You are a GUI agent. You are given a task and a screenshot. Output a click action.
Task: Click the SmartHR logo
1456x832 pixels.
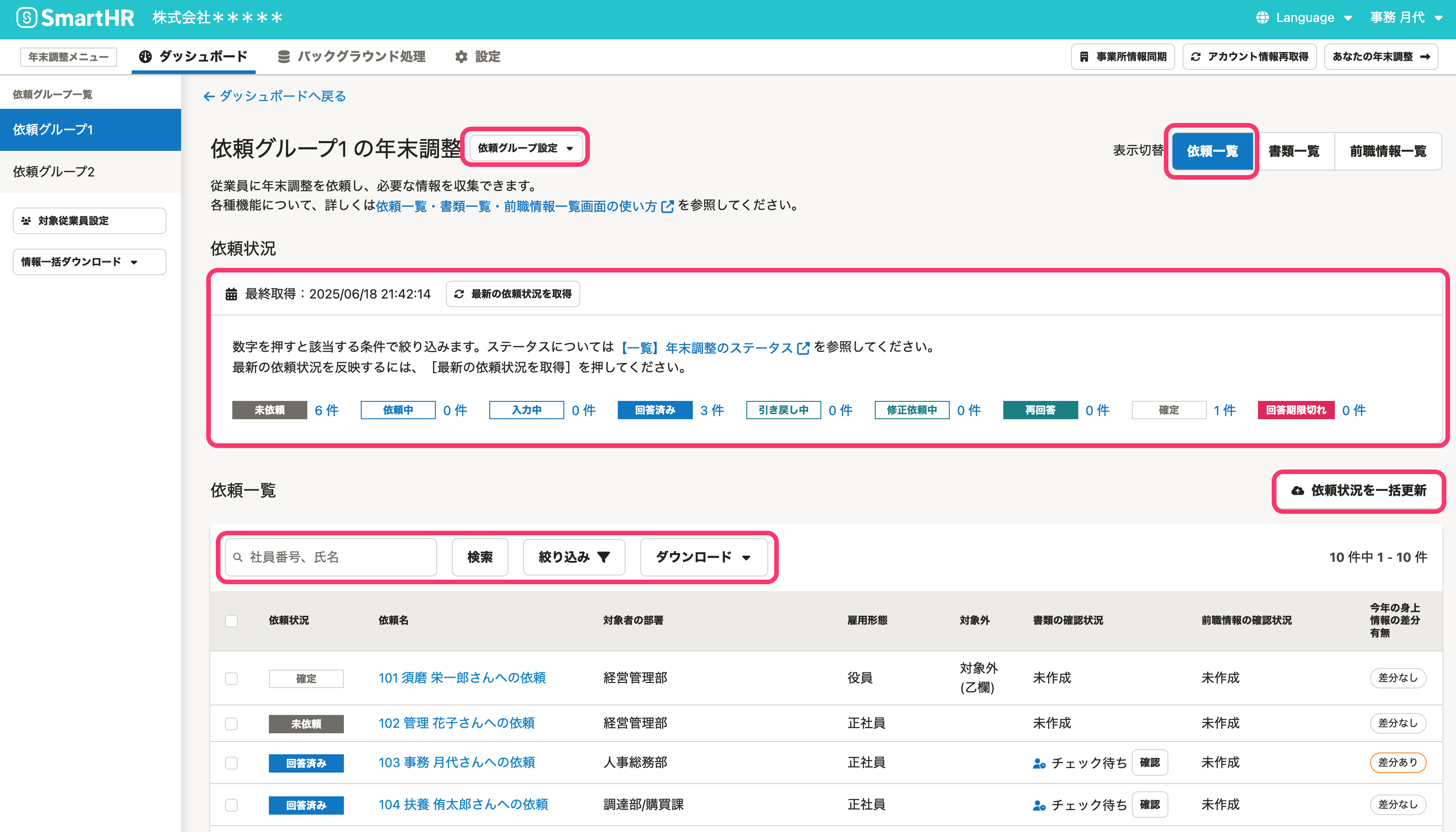pyautogui.click(x=75, y=18)
